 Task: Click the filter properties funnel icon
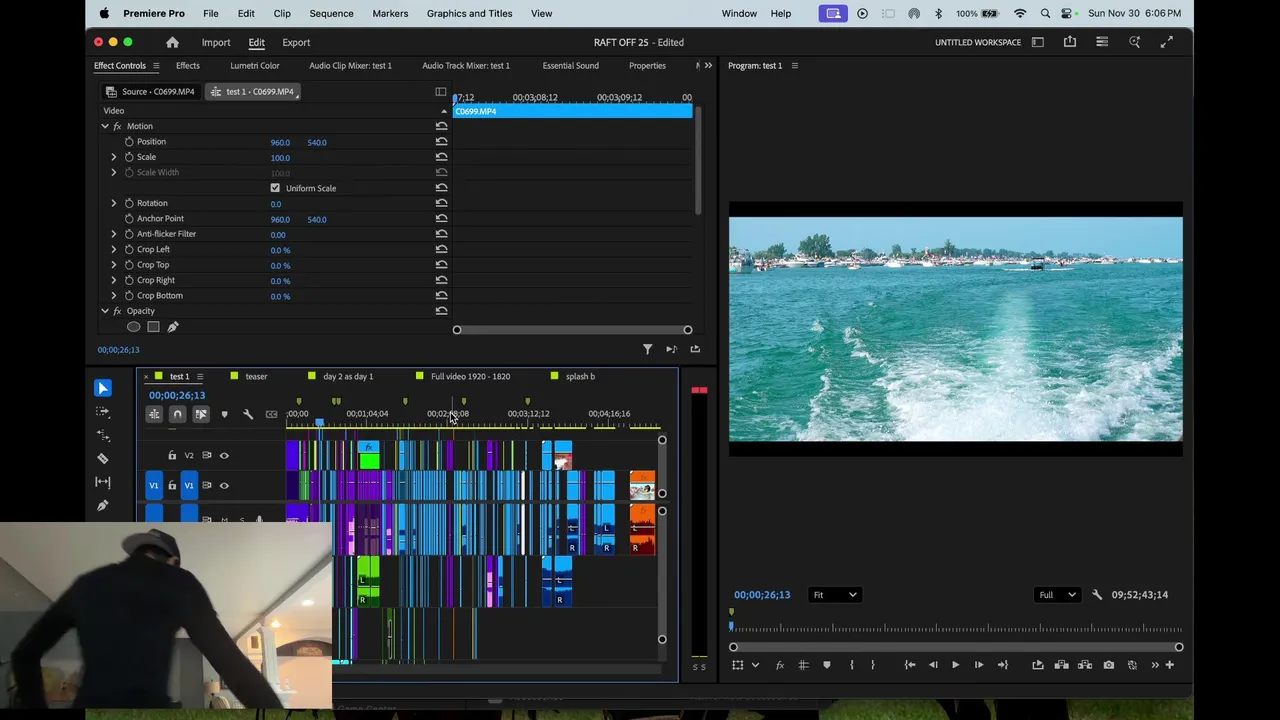click(x=647, y=349)
